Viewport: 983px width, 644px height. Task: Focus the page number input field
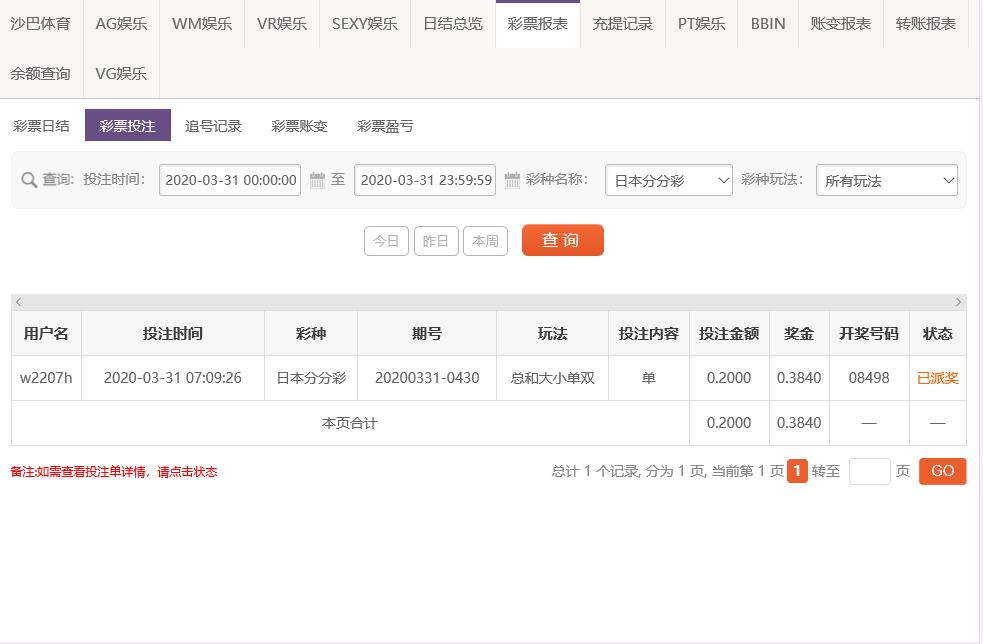point(870,472)
